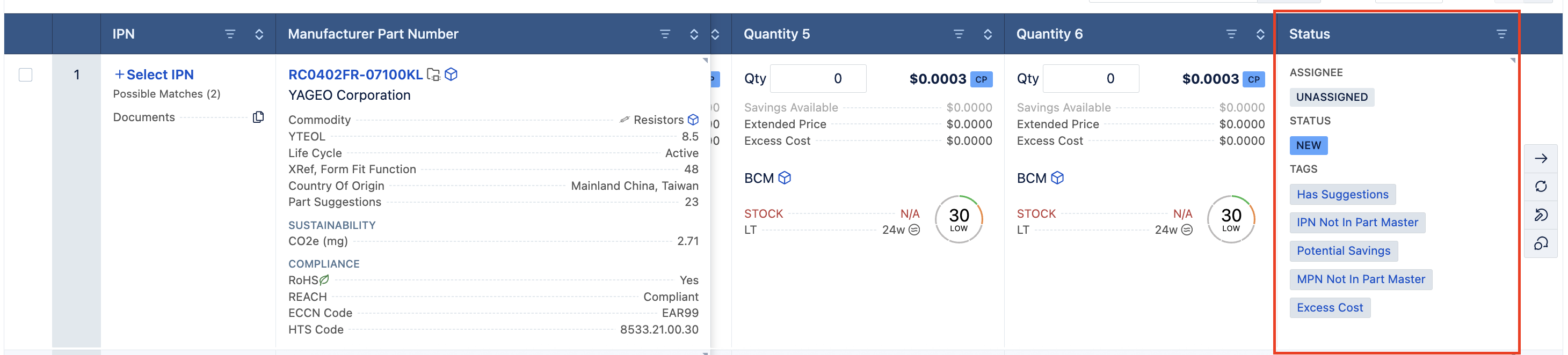Select the UNASSIGNED assignee badge
Screen dimensions: 1568x355
[x=1331, y=97]
